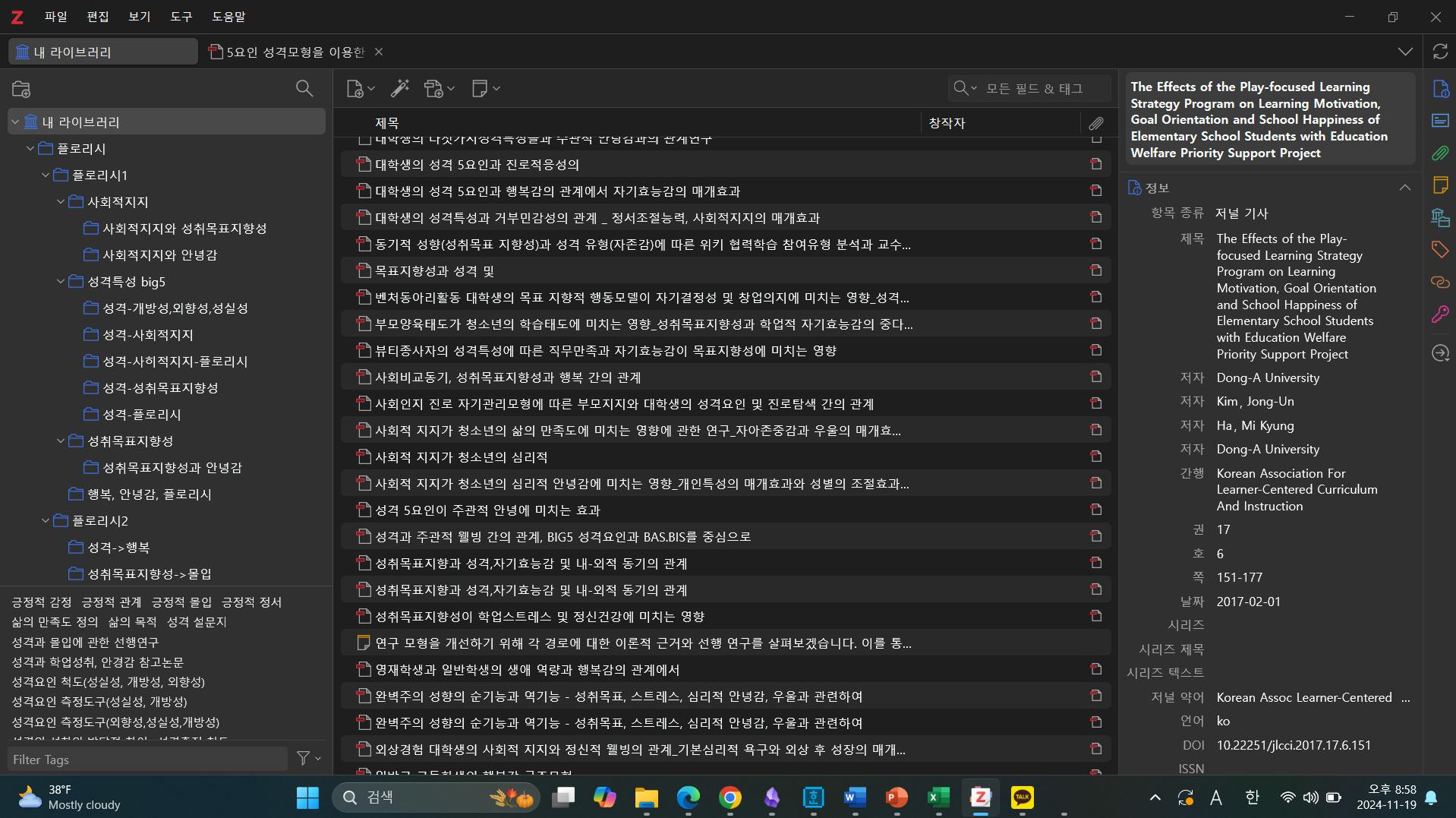1456x818 pixels.
Task: Click the collection search magnifier icon
Action: coord(304,89)
